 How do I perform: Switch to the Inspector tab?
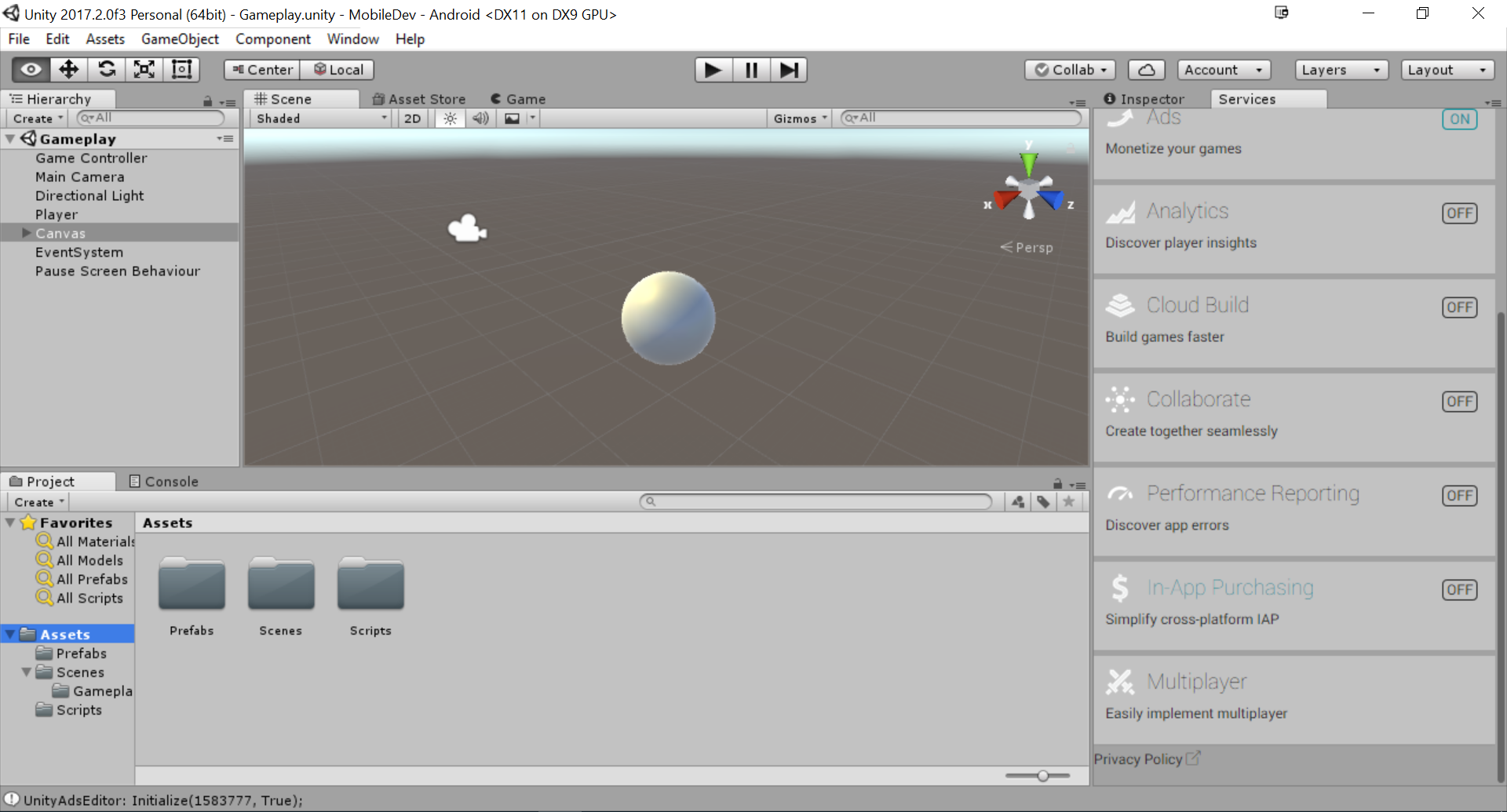(x=1144, y=99)
